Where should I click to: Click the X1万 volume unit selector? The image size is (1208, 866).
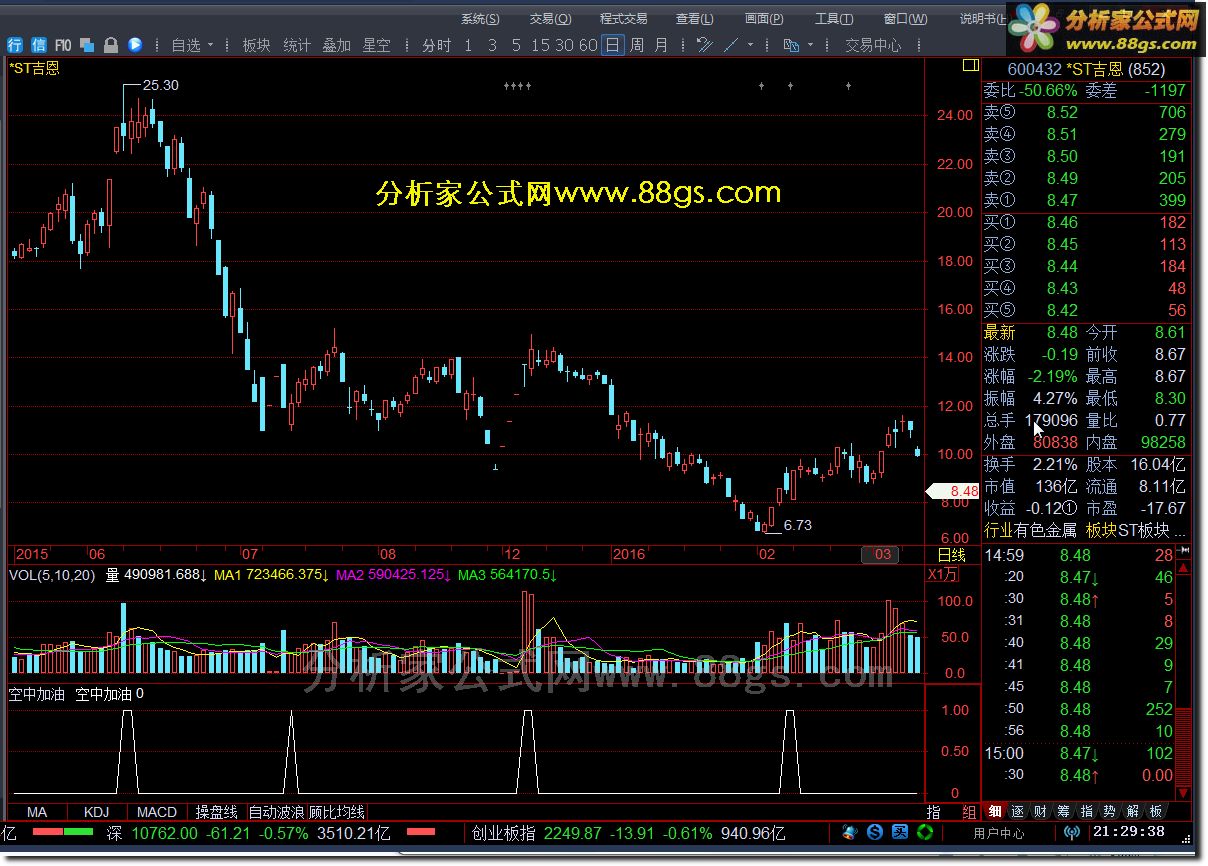(943, 575)
